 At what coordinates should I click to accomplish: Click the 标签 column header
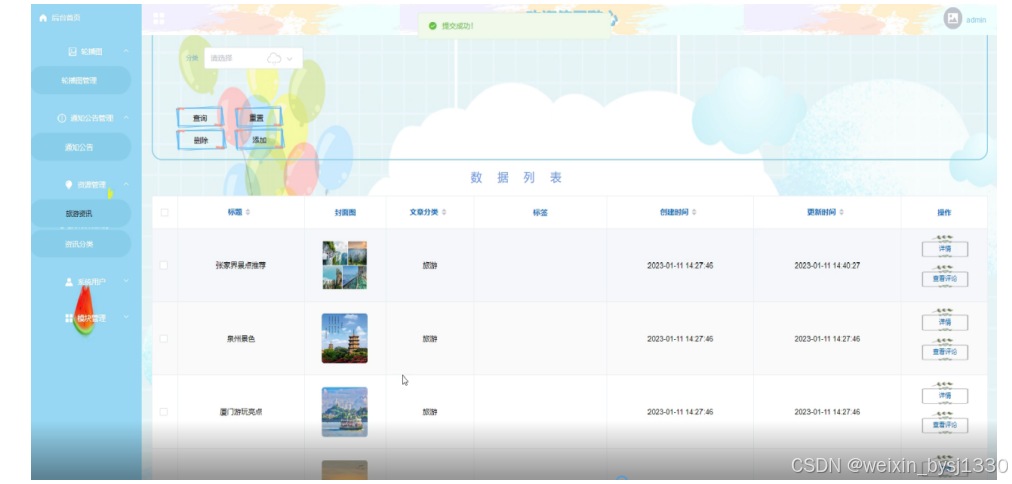540,212
